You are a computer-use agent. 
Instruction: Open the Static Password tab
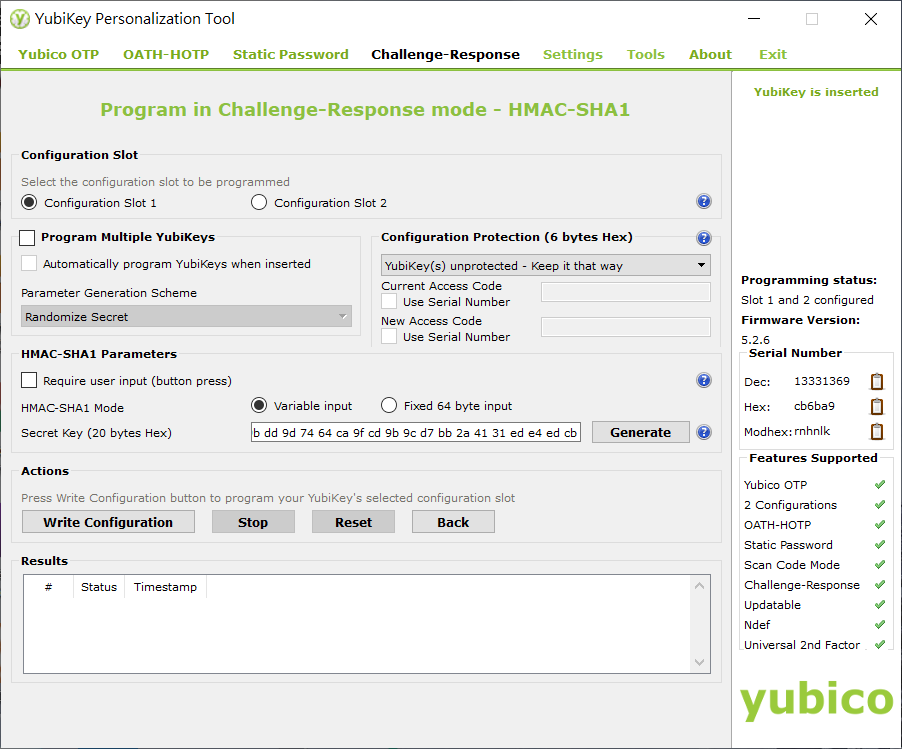point(291,55)
